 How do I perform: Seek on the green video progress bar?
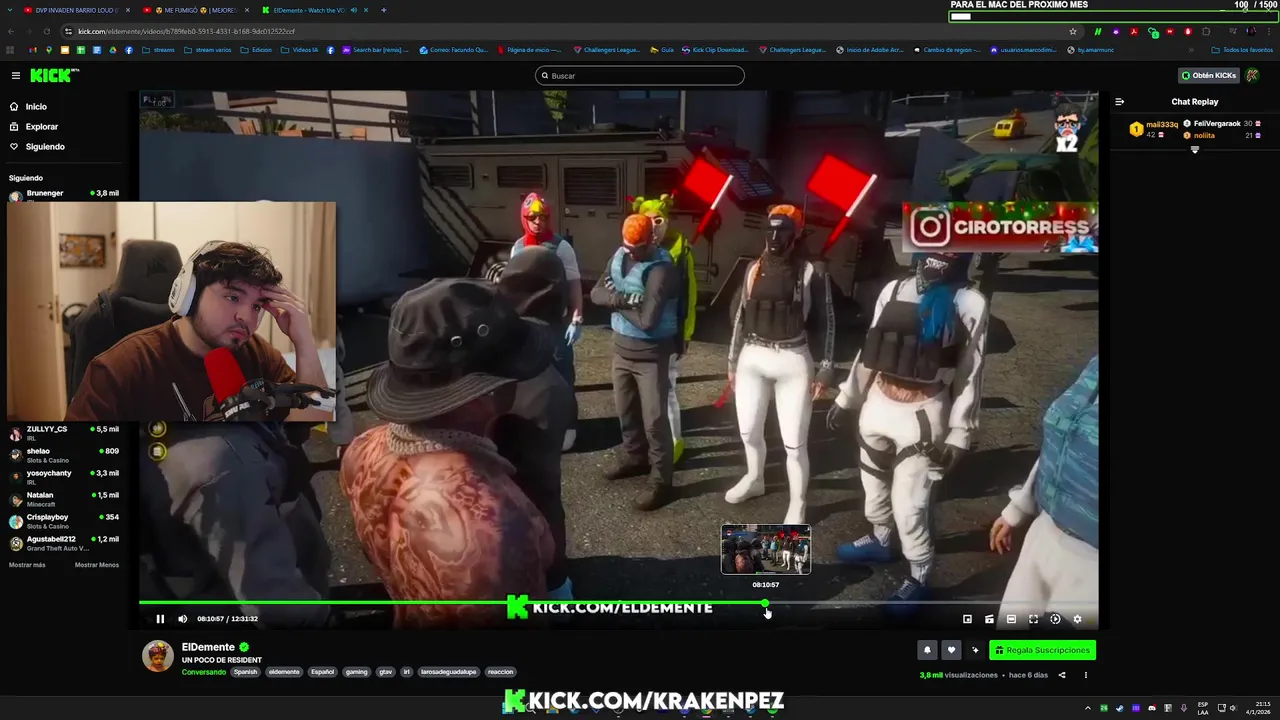click(618, 603)
